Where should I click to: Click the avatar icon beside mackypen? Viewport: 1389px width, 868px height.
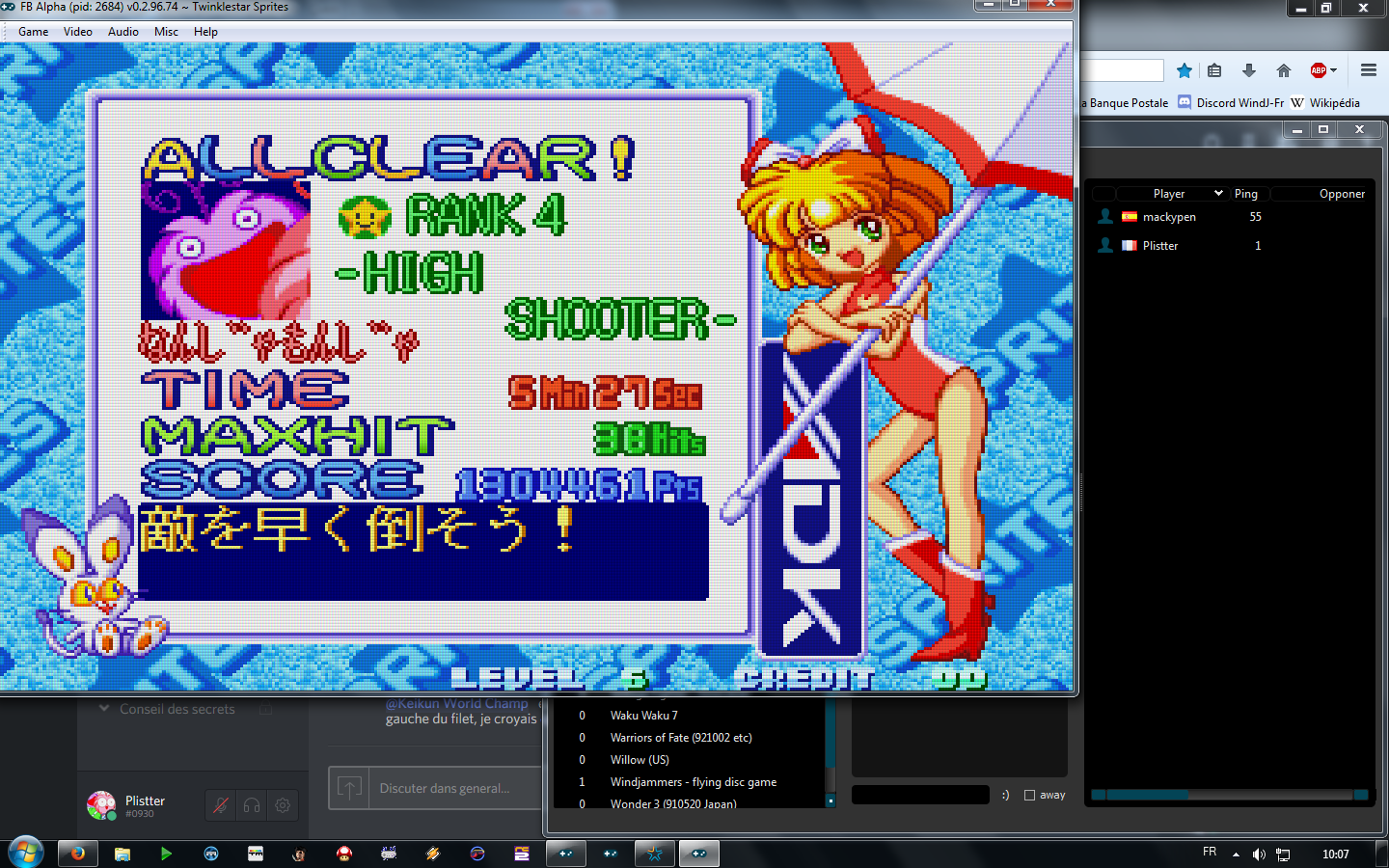point(1105,217)
